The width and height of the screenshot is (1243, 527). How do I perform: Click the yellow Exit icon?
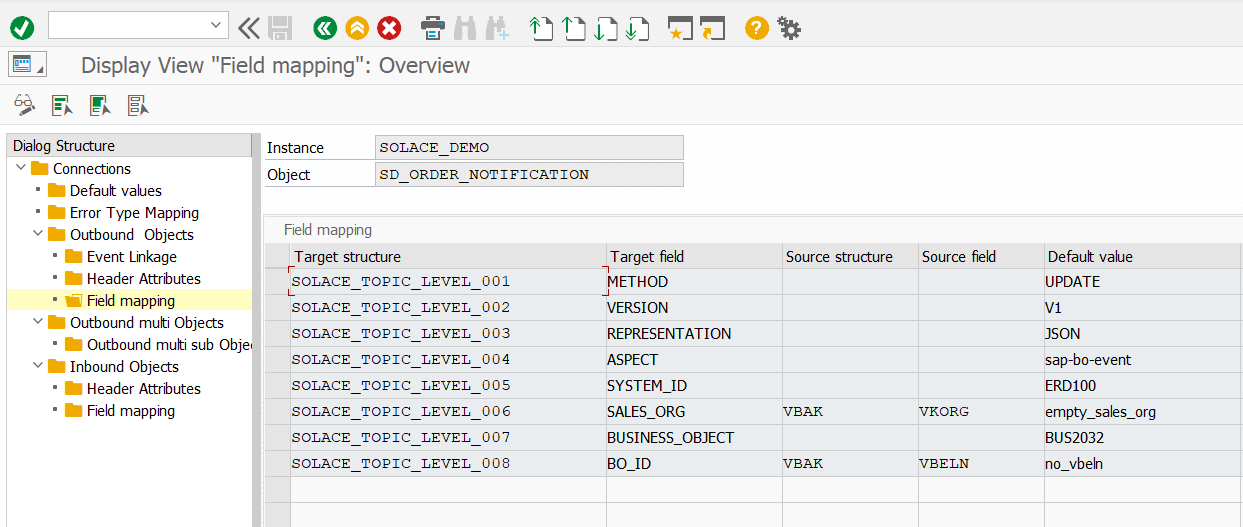pyautogui.click(x=357, y=28)
